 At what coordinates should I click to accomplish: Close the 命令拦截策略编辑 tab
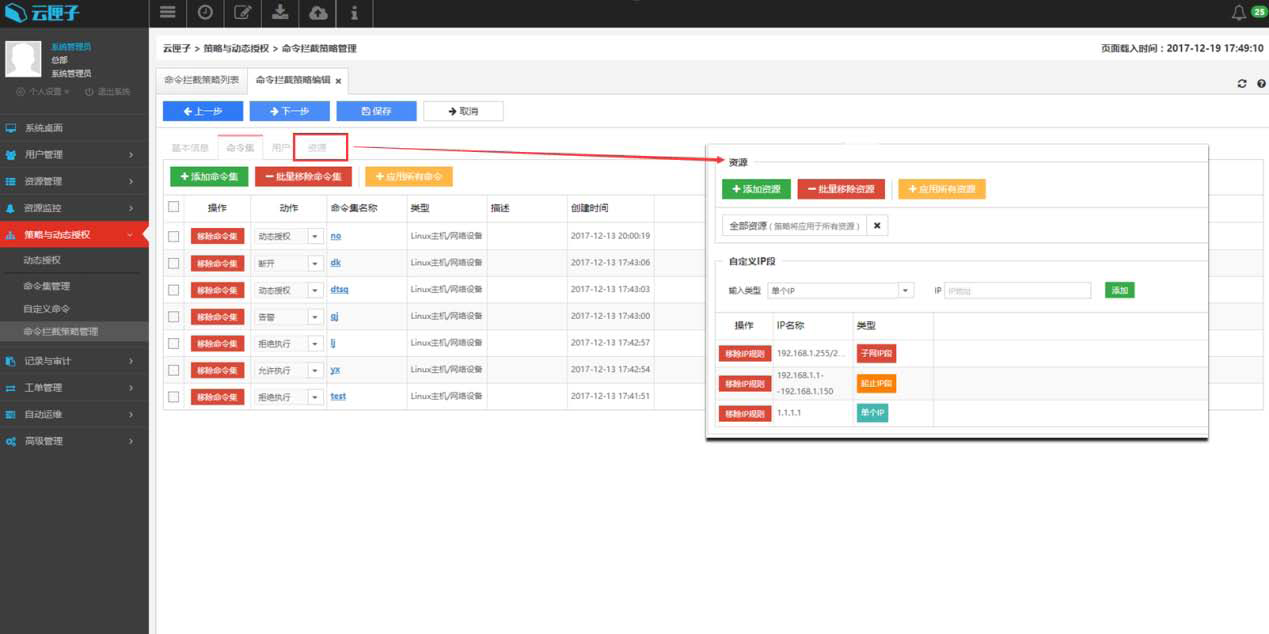(338, 81)
